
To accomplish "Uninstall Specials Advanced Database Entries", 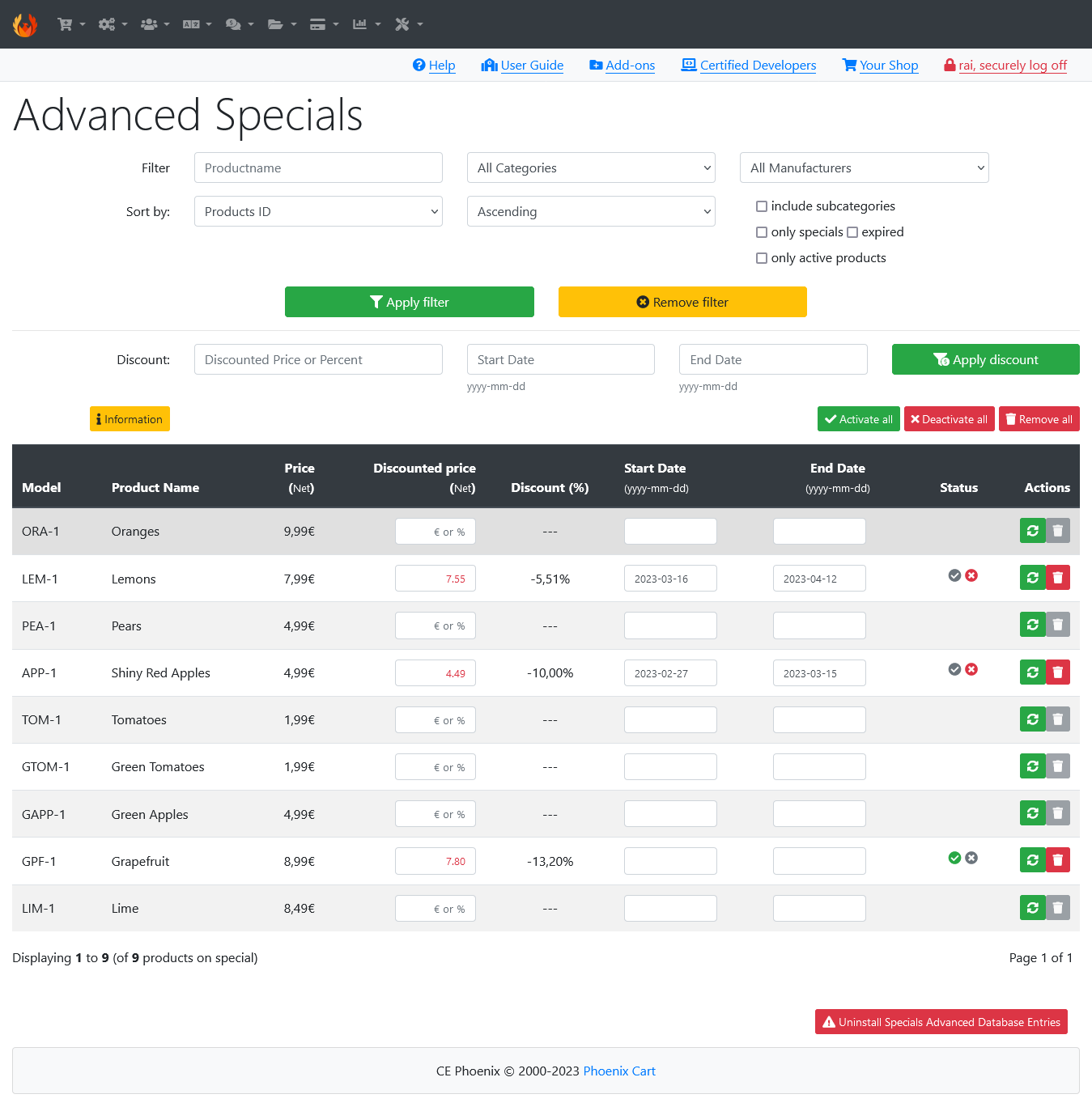I will 941,1022.
